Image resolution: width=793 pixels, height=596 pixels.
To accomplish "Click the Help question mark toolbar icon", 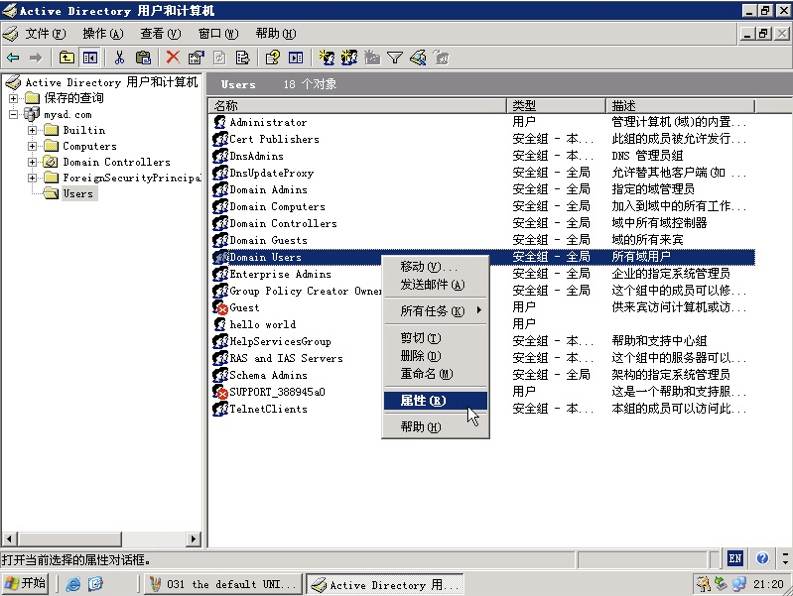I will click(x=273, y=58).
